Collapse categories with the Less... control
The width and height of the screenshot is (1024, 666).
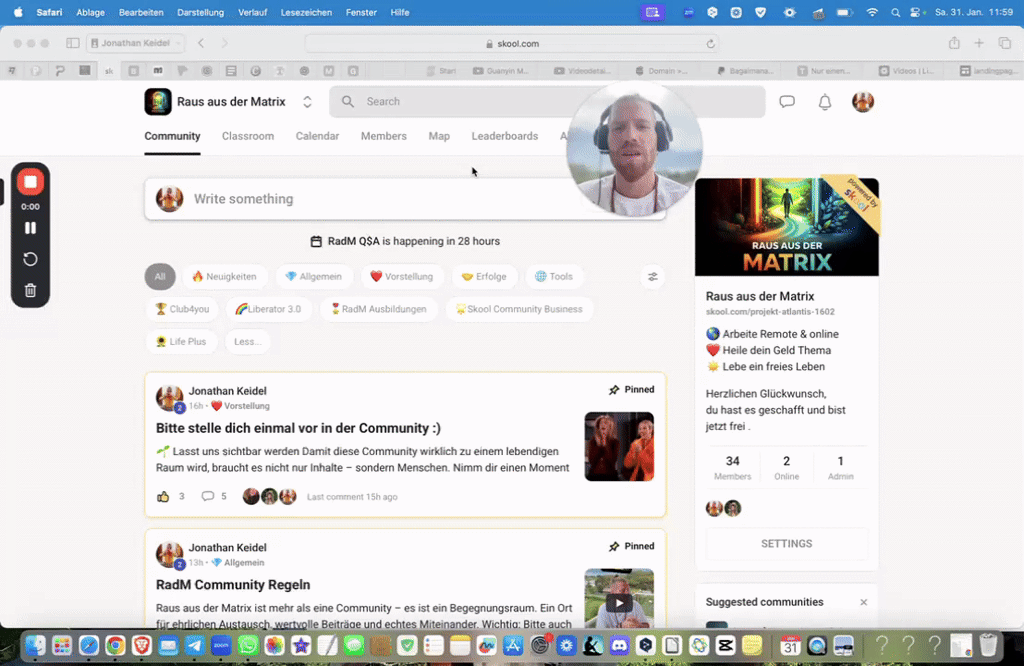247,341
